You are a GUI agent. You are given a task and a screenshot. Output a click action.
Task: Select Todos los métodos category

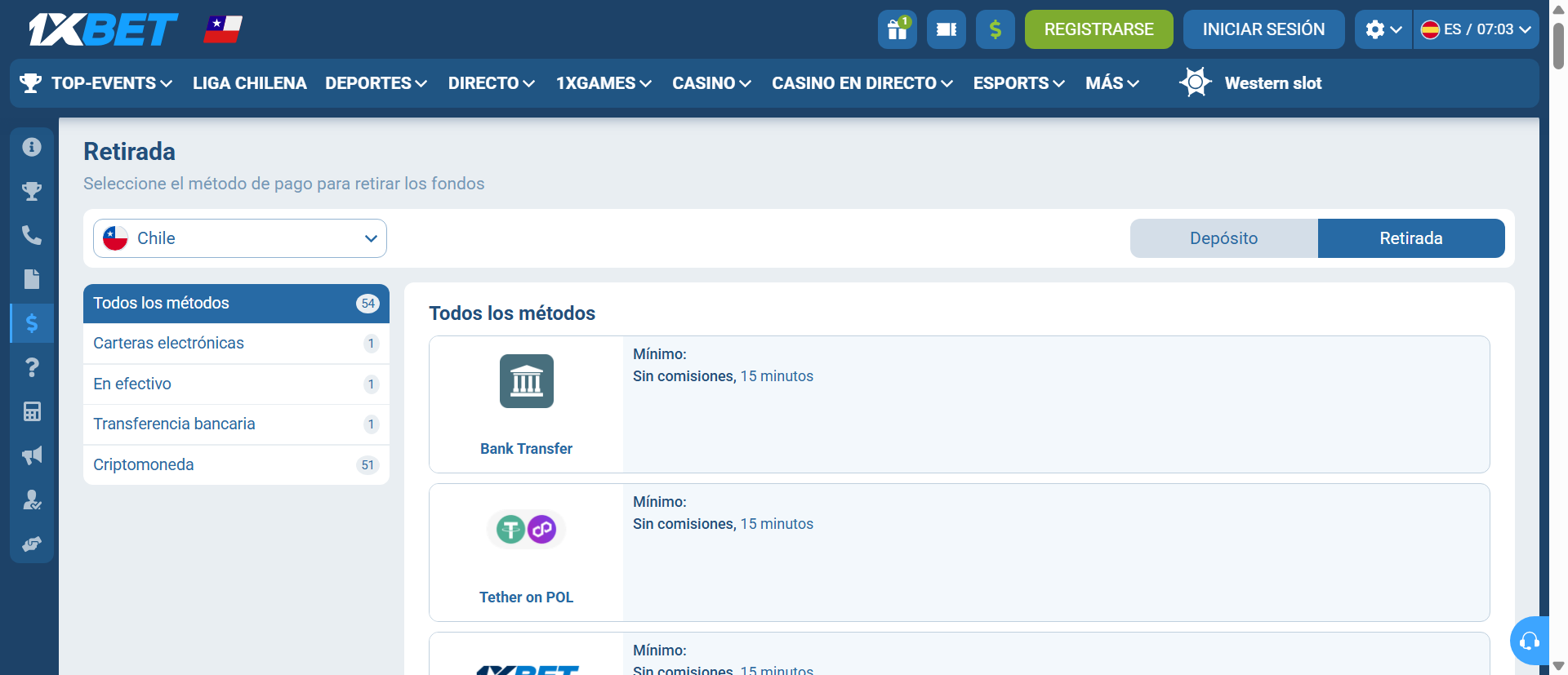point(236,304)
